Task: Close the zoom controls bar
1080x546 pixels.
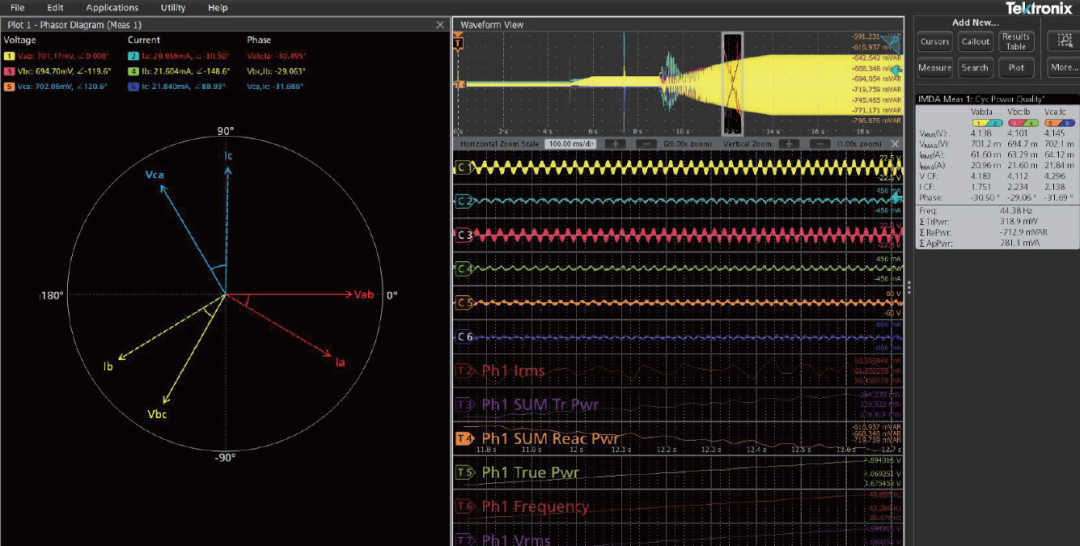Action: pos(896,144)
